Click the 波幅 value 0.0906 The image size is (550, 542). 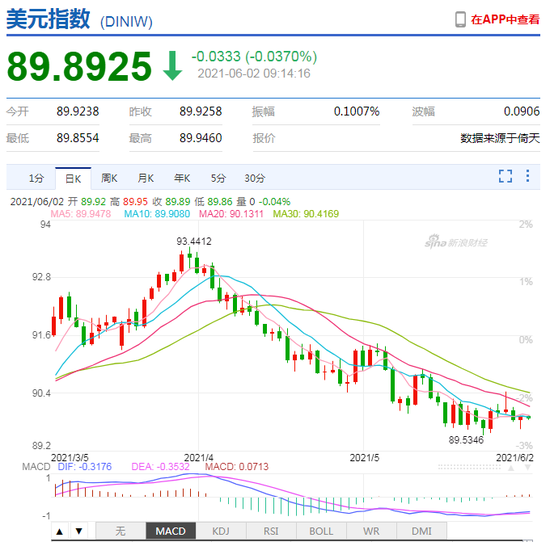(522, 112)
